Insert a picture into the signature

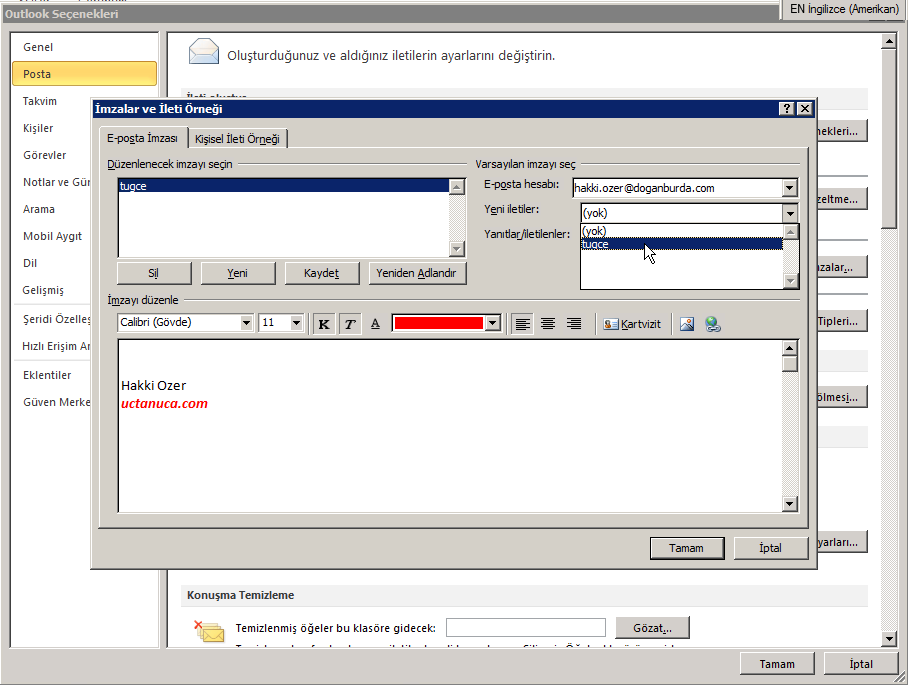point(687,324)
